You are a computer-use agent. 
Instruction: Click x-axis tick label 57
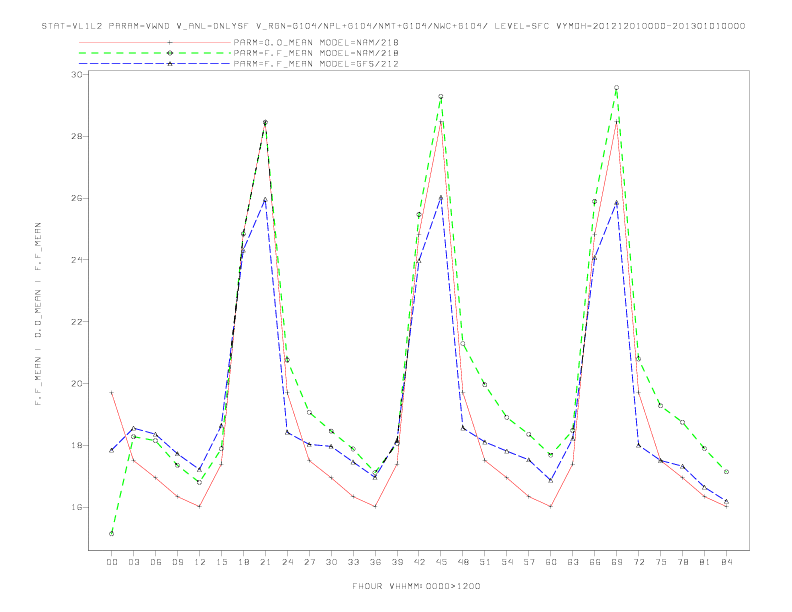[x=529, y=562]
